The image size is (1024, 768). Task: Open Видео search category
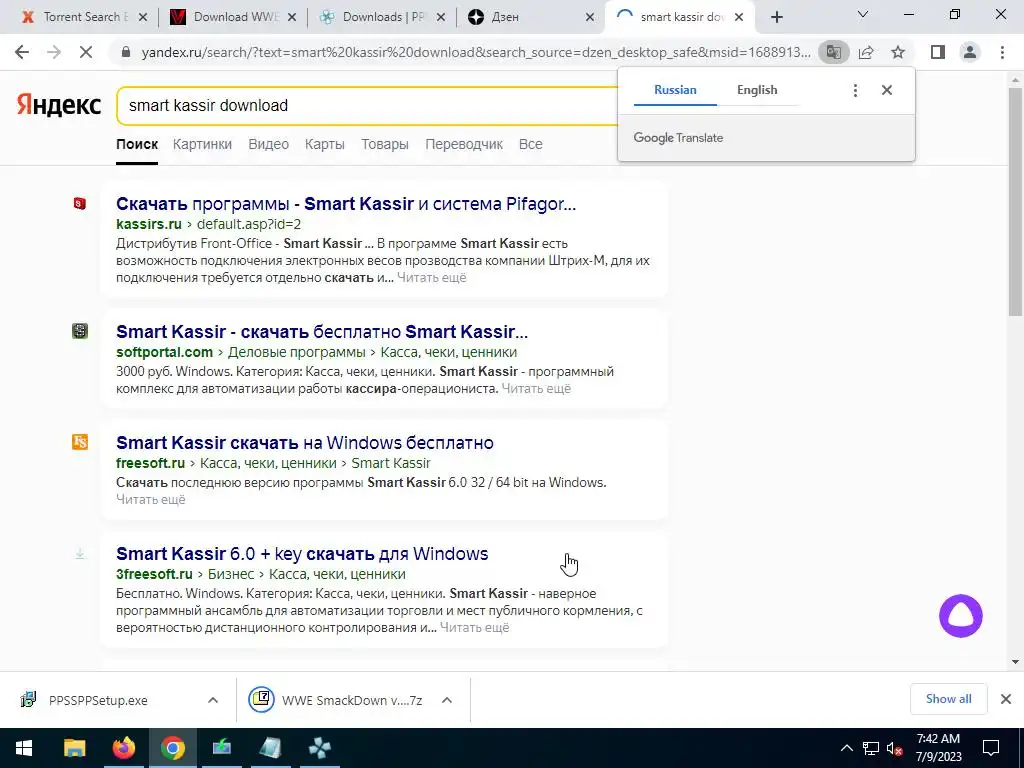[x=268, y=144]
